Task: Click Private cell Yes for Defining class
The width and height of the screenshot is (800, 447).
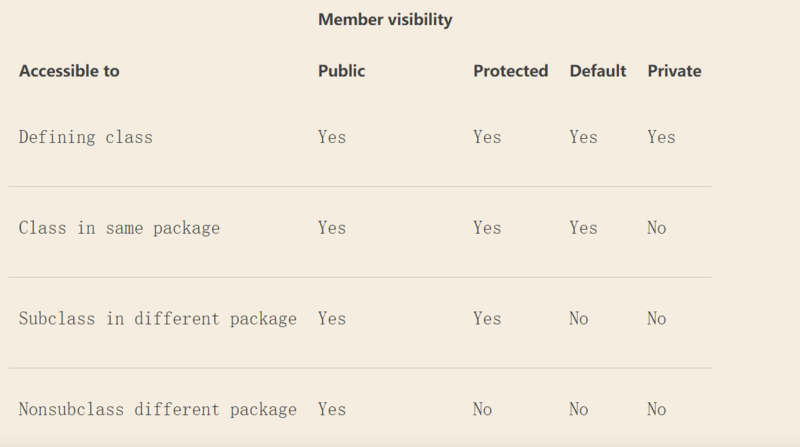Action: [x=661, y=137]
